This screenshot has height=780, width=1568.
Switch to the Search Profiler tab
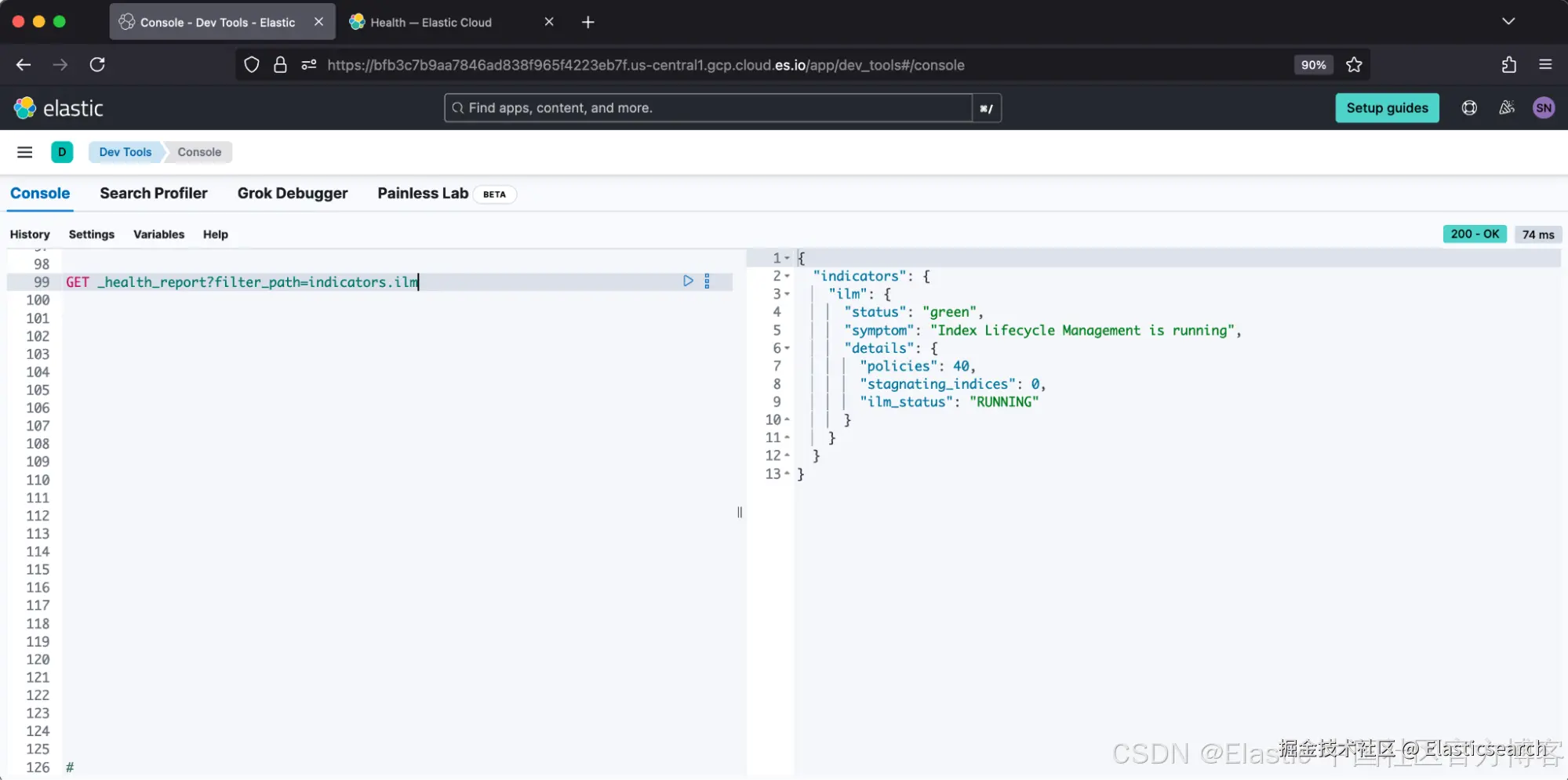154,194
